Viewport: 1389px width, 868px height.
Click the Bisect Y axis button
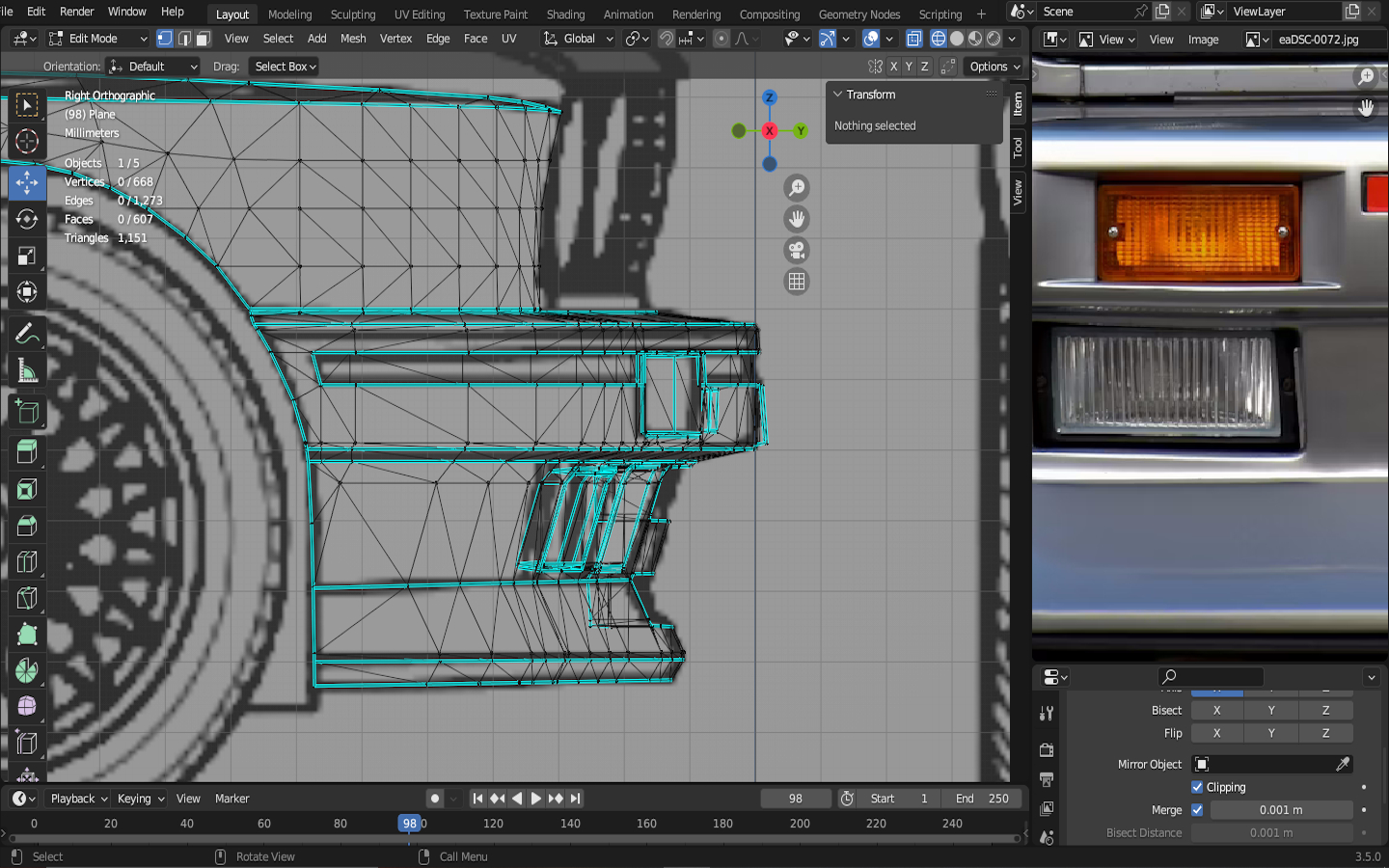[x=1270, y=710]
